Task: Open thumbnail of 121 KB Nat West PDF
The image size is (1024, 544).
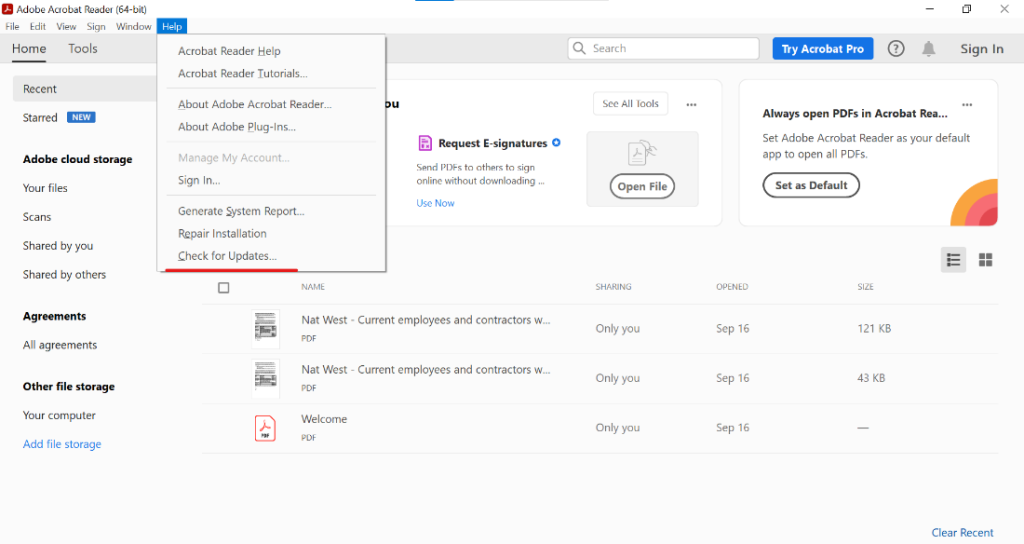Action: click(x=265, y=328)
